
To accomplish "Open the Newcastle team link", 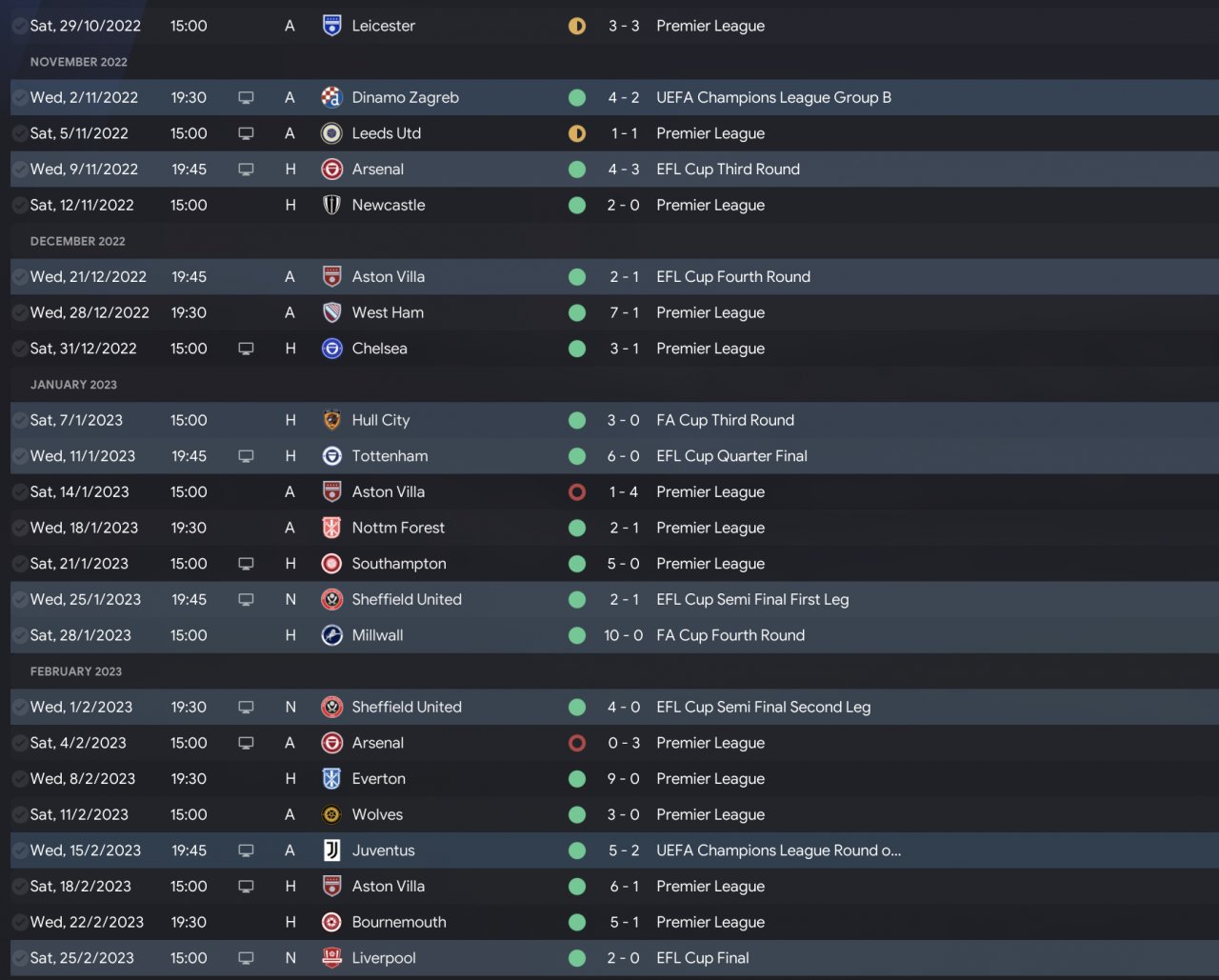I will coord(389,205).
